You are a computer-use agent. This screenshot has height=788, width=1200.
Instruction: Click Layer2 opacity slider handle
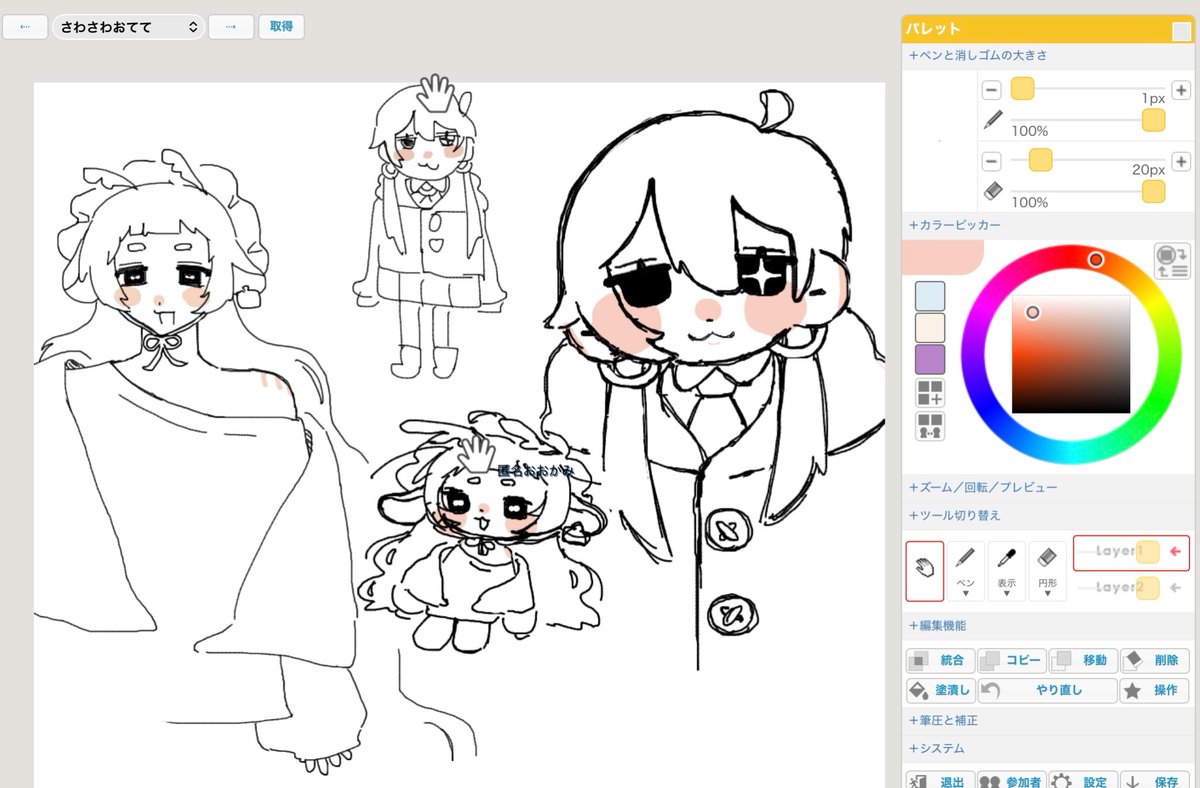click(1148, 588)
